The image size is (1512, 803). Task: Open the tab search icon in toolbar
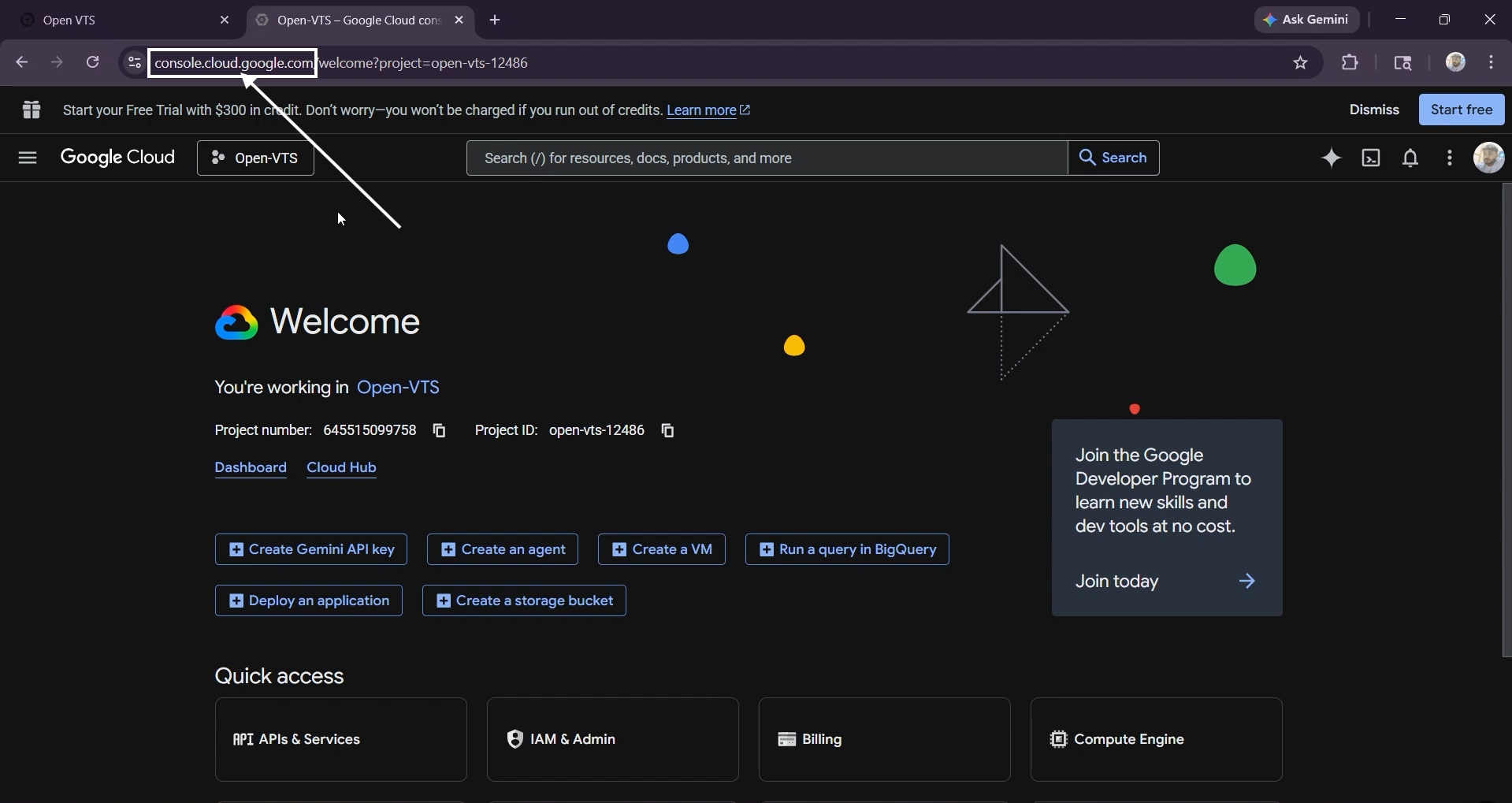coord(1403,63)
